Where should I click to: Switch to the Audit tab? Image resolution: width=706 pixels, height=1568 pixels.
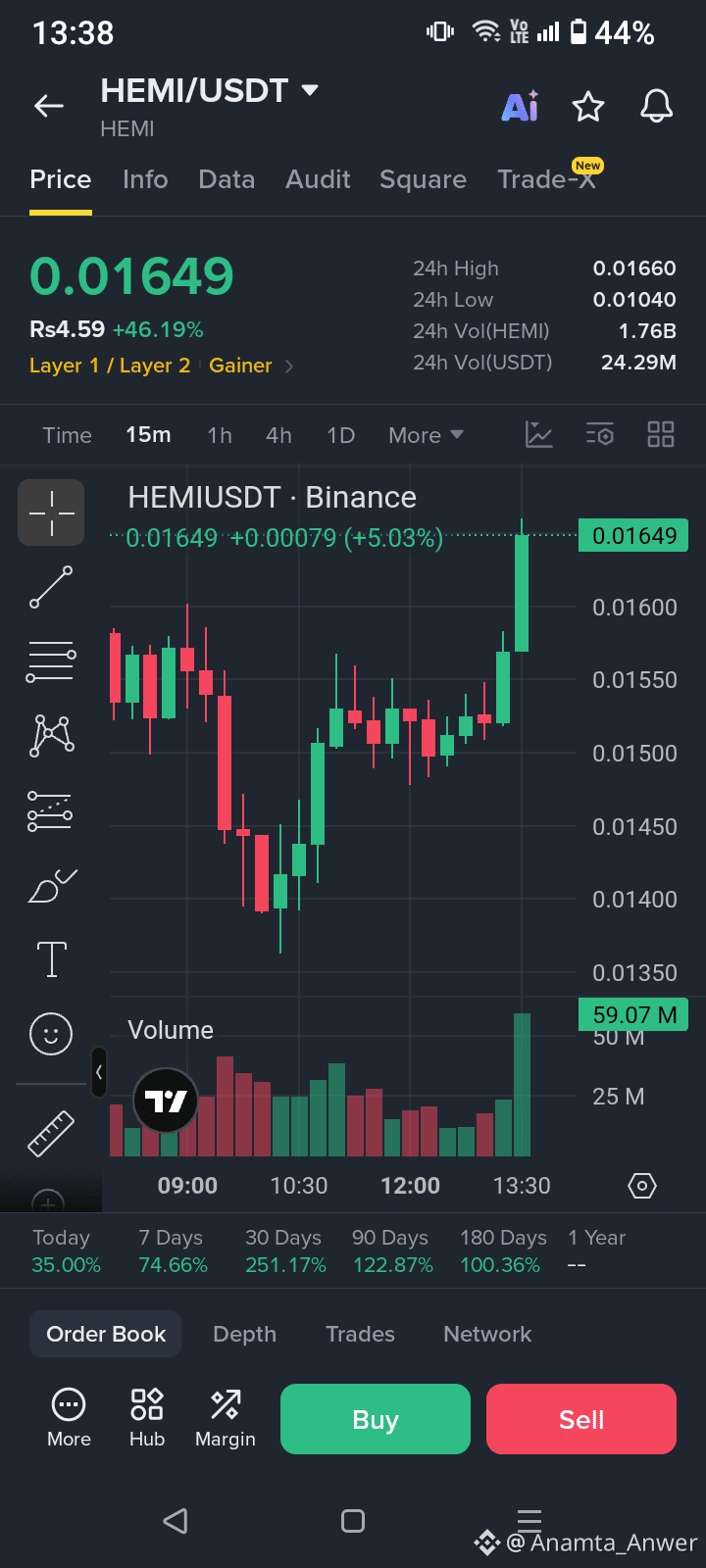tap(318, 179)
